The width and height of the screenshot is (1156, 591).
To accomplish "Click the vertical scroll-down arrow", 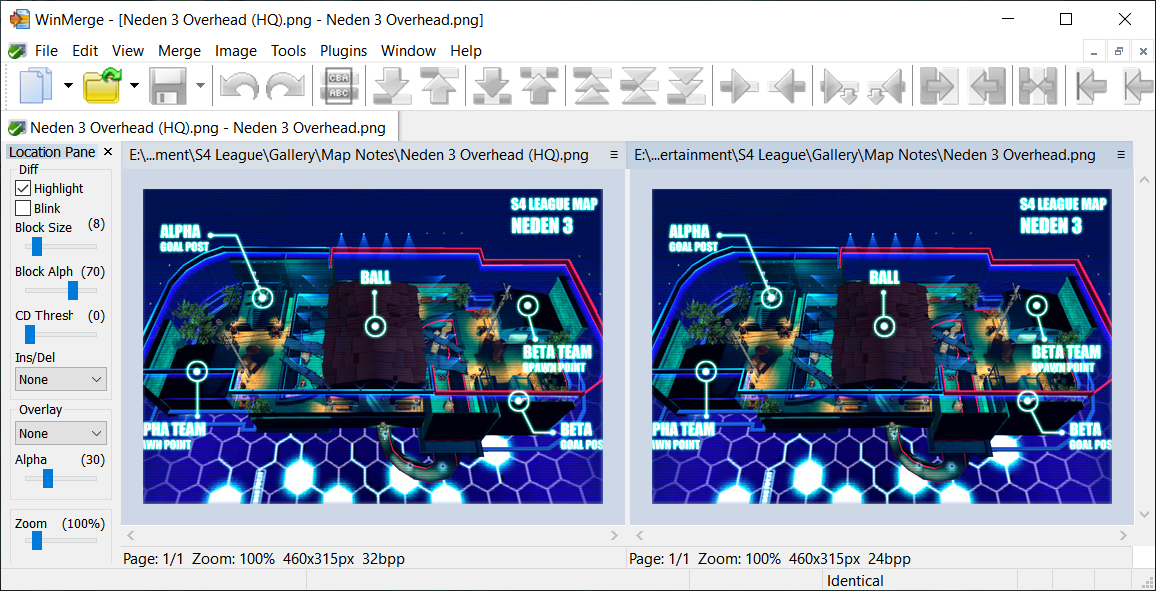I will pyautogui.click(x=1144, y=513).
